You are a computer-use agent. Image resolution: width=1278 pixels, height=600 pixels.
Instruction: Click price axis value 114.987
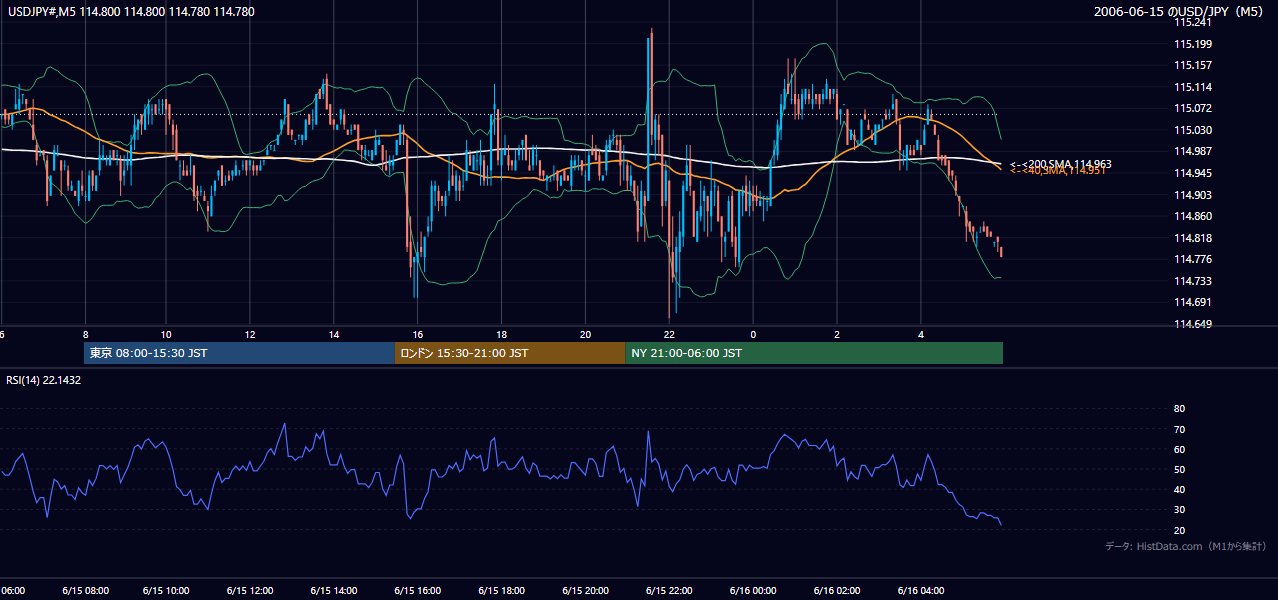(1192, 151)
